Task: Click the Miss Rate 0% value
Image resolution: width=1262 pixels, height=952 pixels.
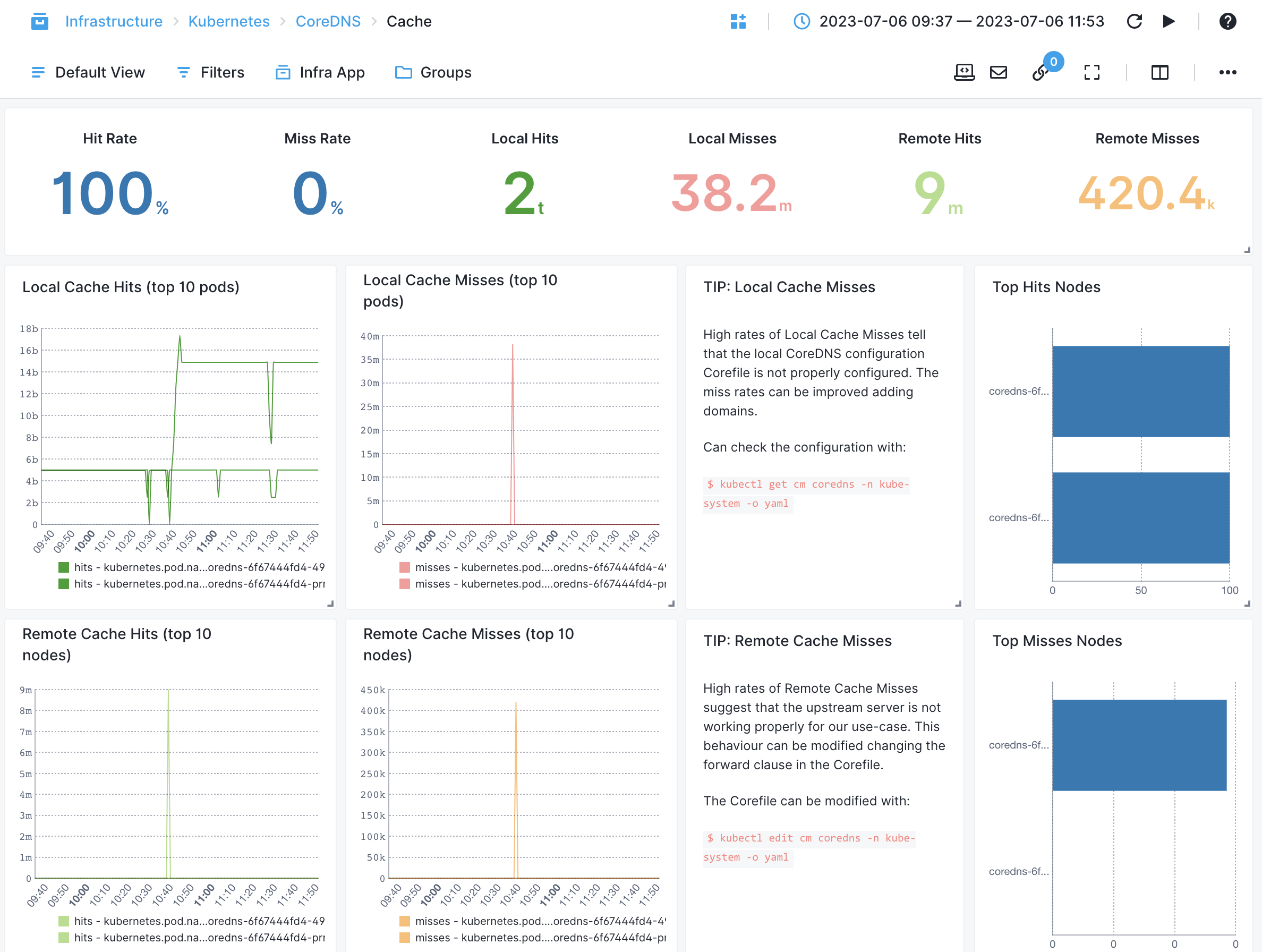Action: click(x=317, y=194)
